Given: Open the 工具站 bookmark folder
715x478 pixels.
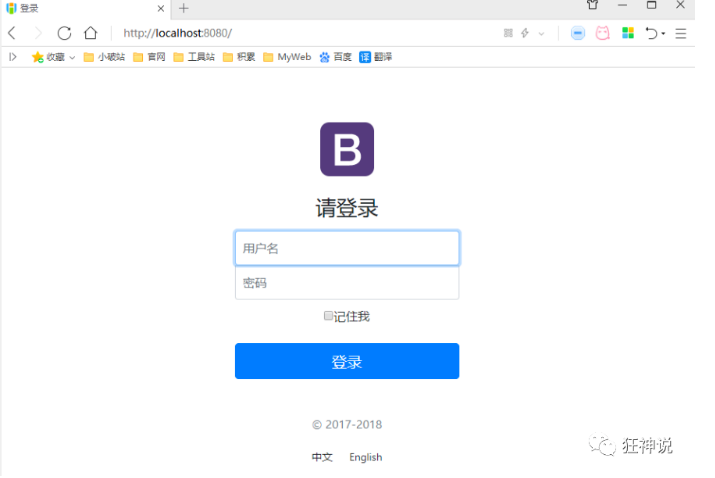Looking at the screenshot, I should 194,57.
